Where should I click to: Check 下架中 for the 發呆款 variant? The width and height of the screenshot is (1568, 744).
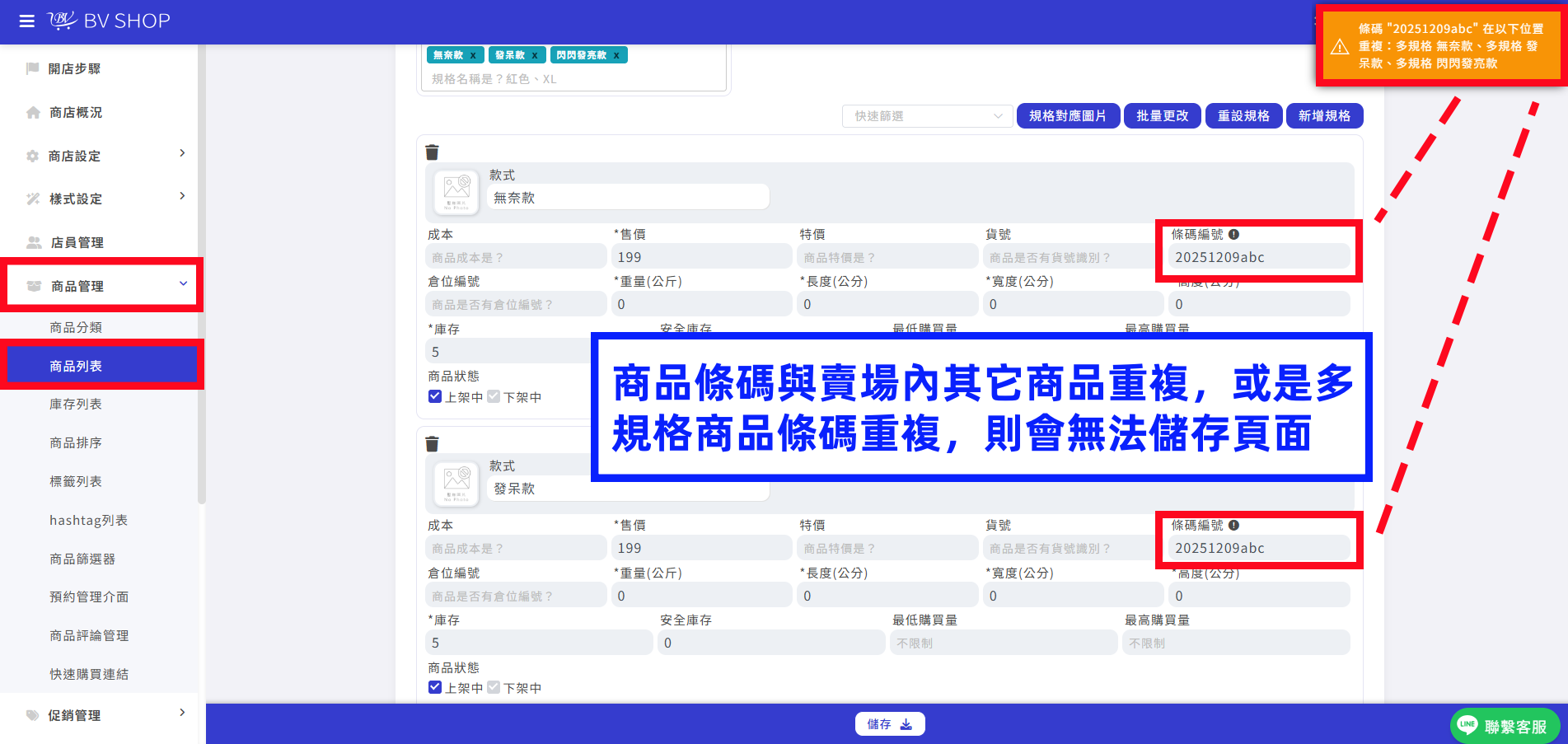tap(494, 687)
